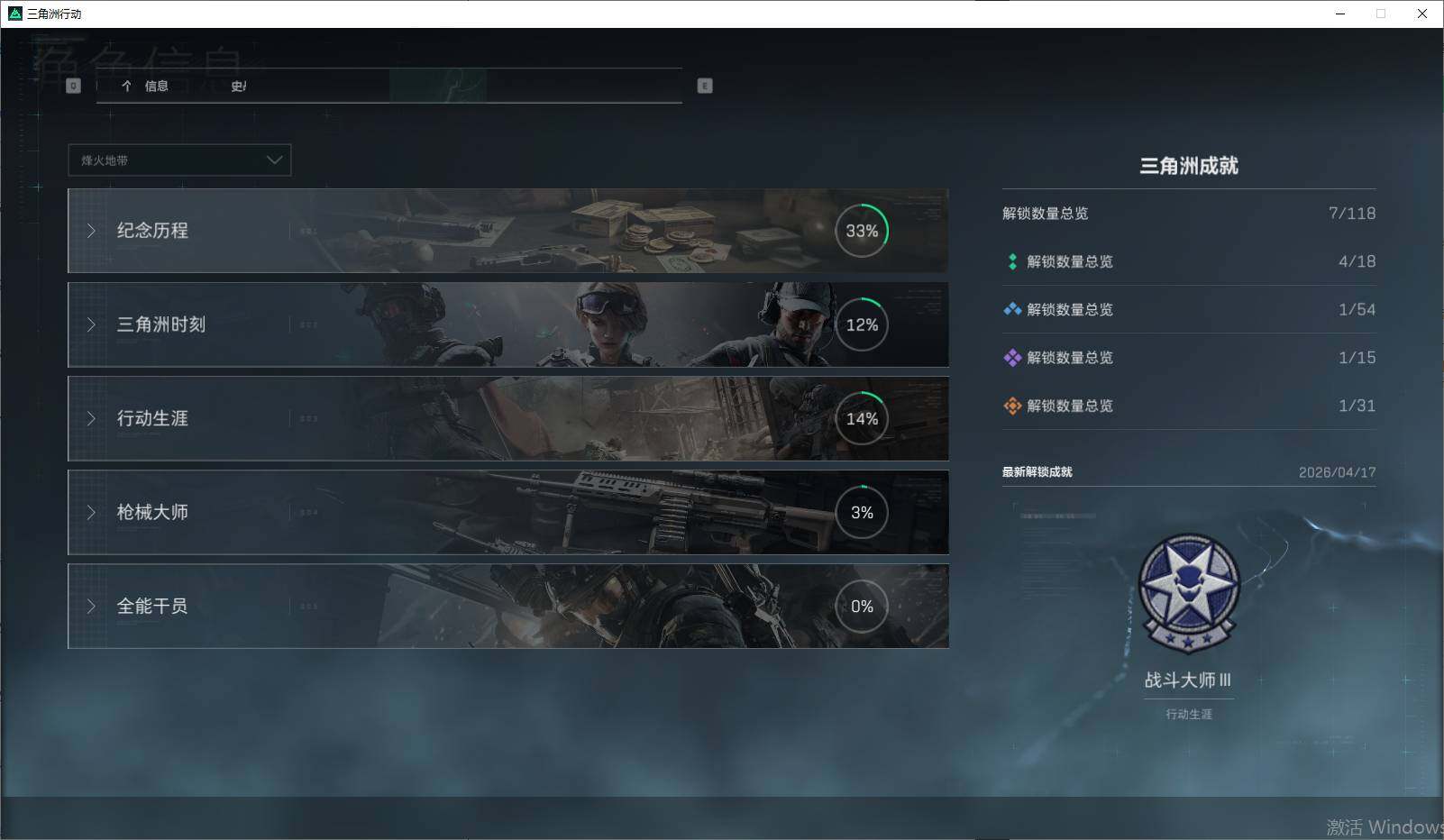This screenshot has width=1444, height=840.
Task: Click the 三角洲行动 app icon in title bar
Action: coord(14,14)
